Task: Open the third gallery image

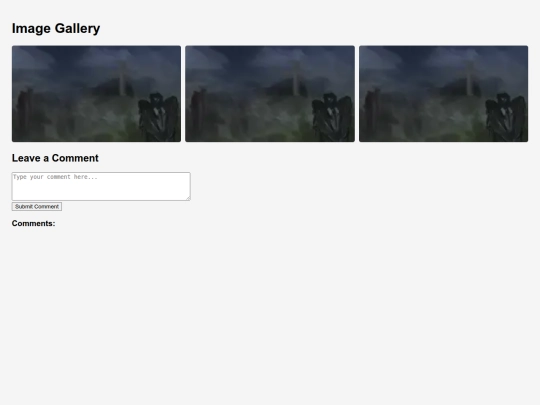Action: [x=444, y=94]
